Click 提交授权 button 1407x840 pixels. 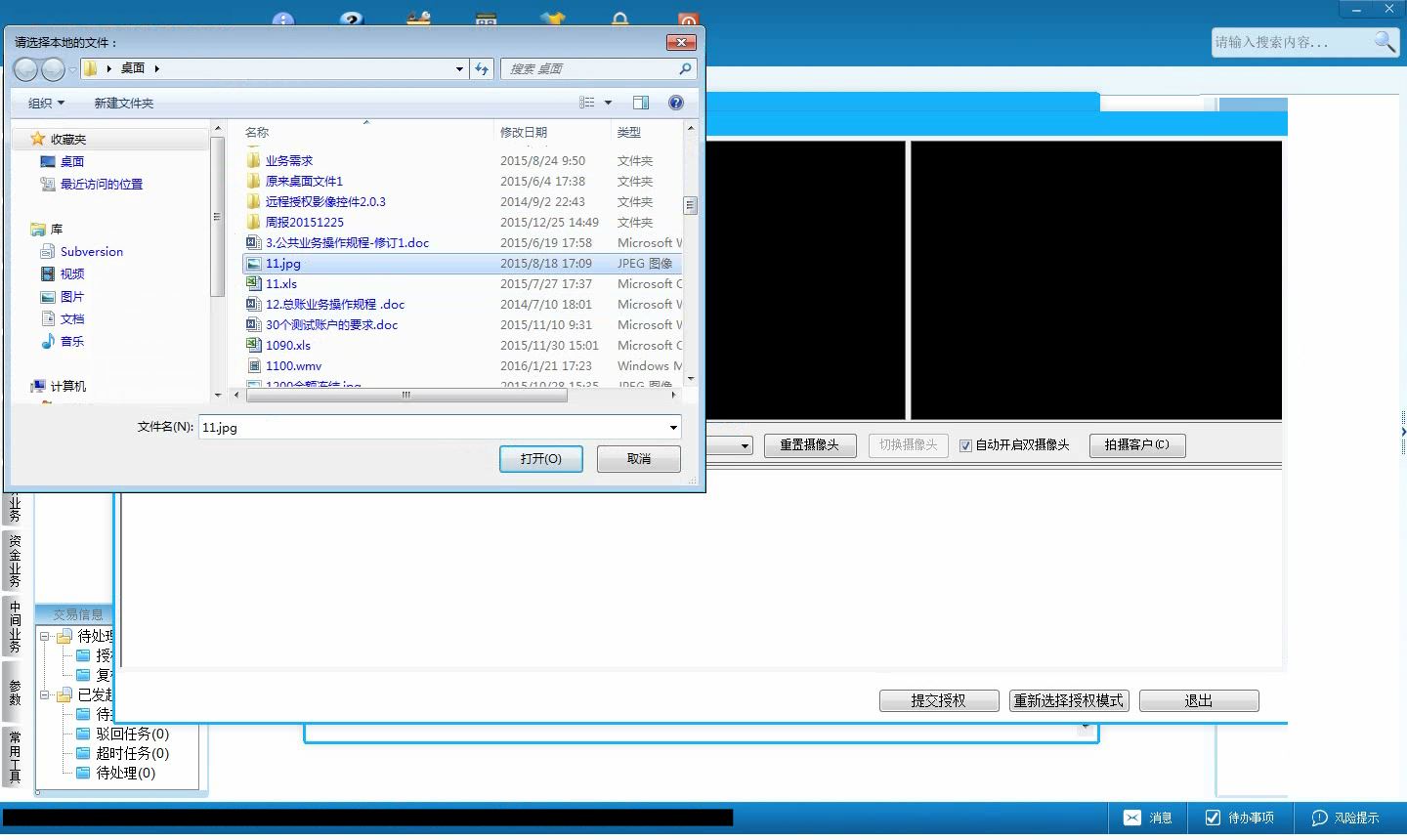click(x=939, y=700)
